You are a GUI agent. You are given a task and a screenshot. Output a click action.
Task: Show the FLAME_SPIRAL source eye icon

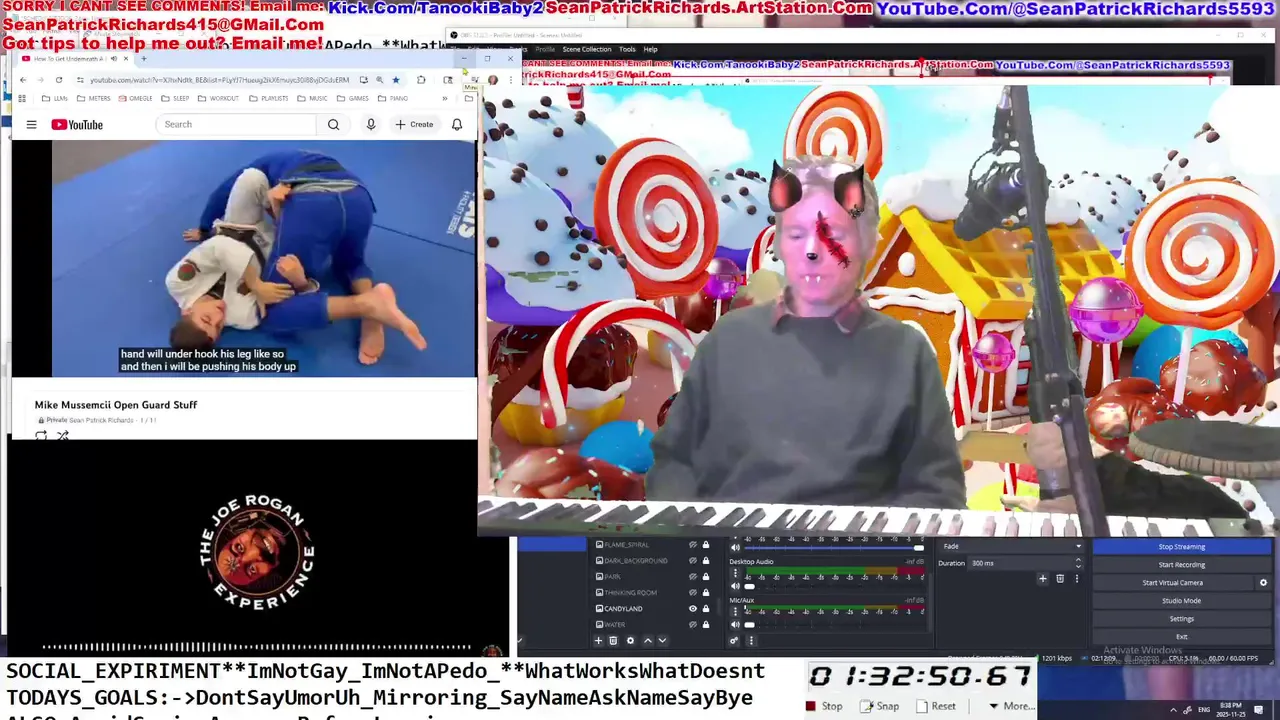(693, 545)
